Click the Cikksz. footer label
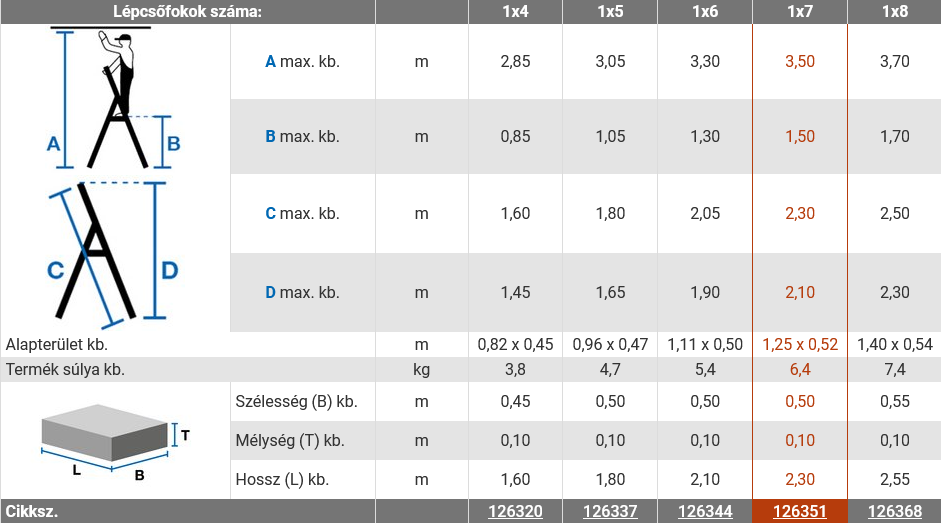941x523 pixels. [x=32, y=512]
